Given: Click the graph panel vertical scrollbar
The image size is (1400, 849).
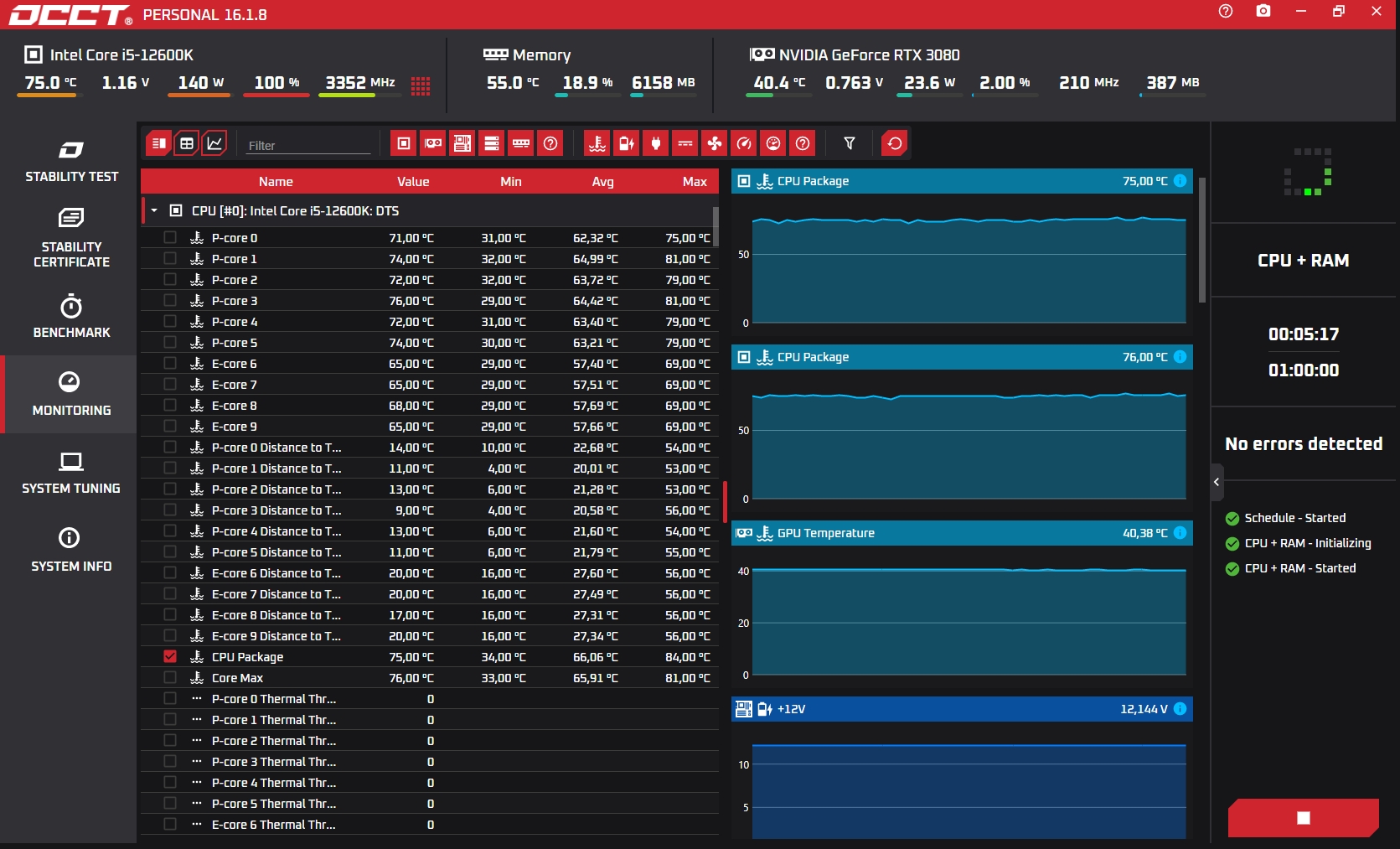Looking at the screenshot, I should (1202, 240).
